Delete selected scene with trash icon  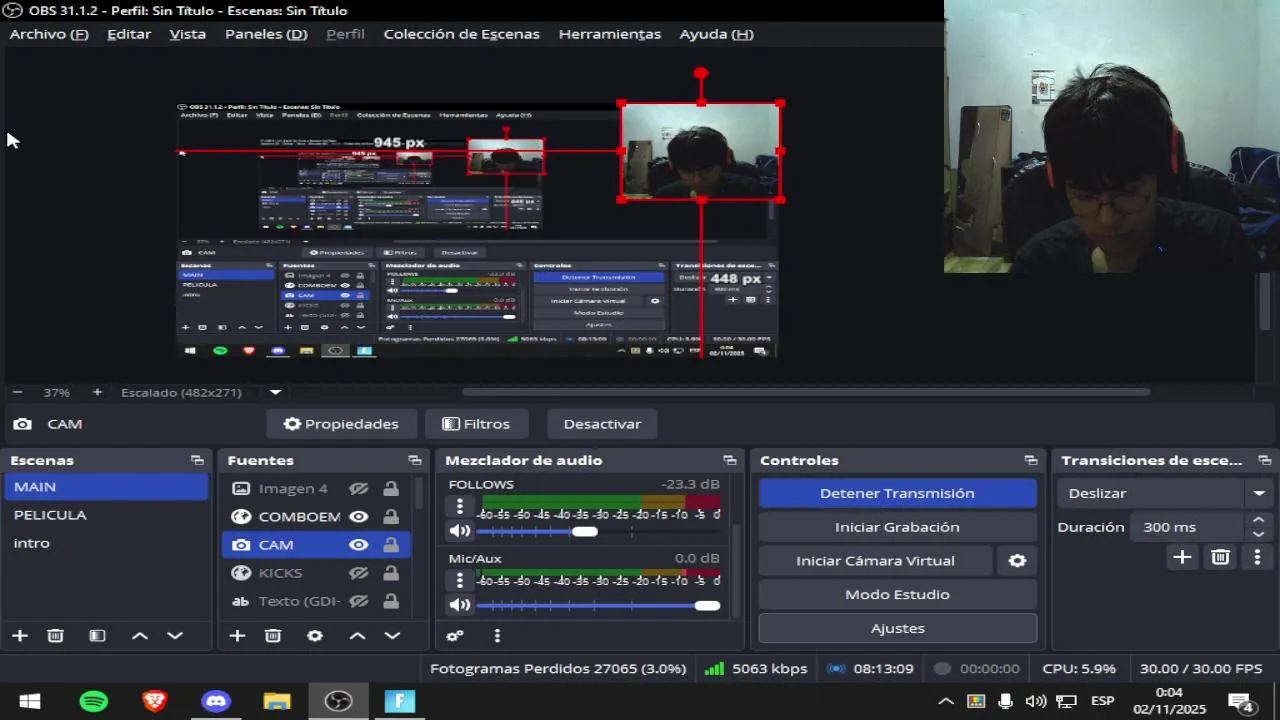point(56,635)
